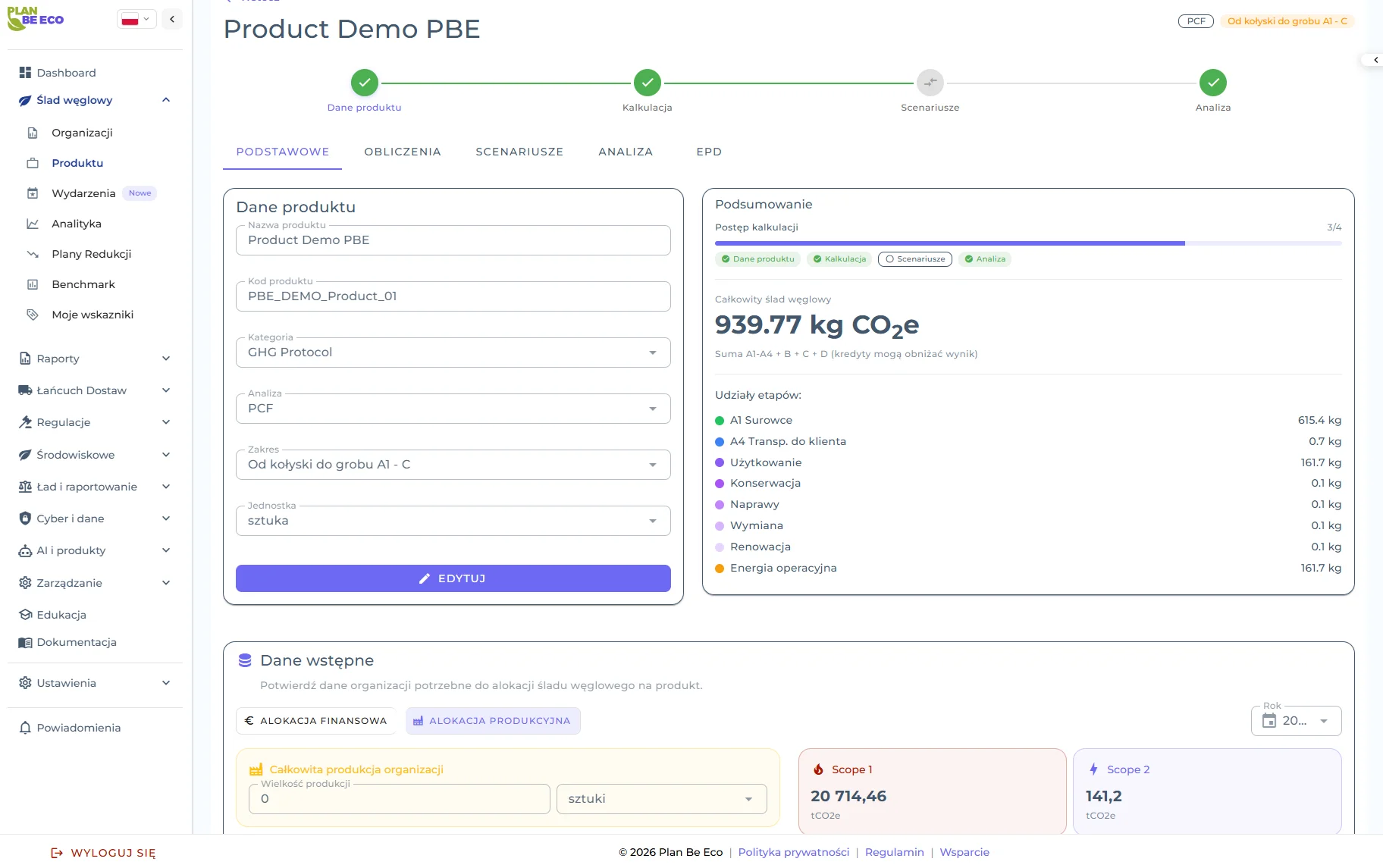Image resolution: width=1383 pixels, height=868 pixels.
Task: Click the Powiadomienia bell icon
Action: point(25,728)
